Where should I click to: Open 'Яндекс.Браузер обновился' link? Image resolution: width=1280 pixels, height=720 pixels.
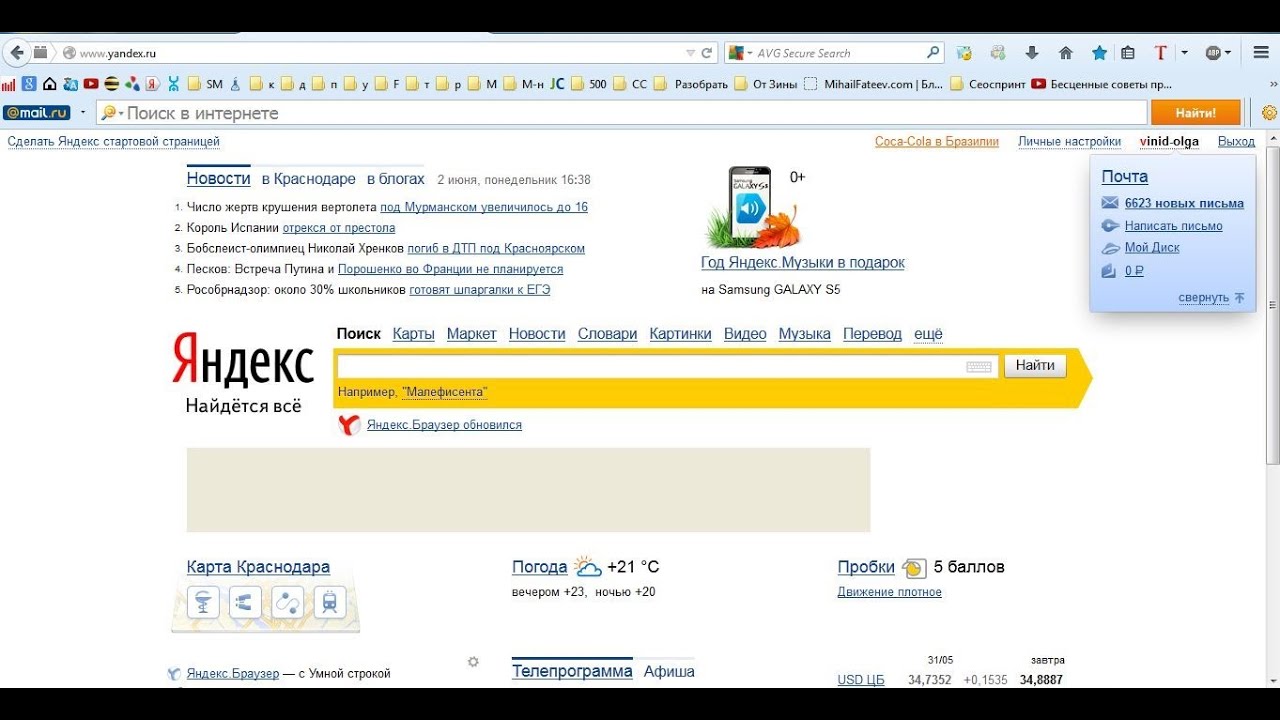coord(444,425)
